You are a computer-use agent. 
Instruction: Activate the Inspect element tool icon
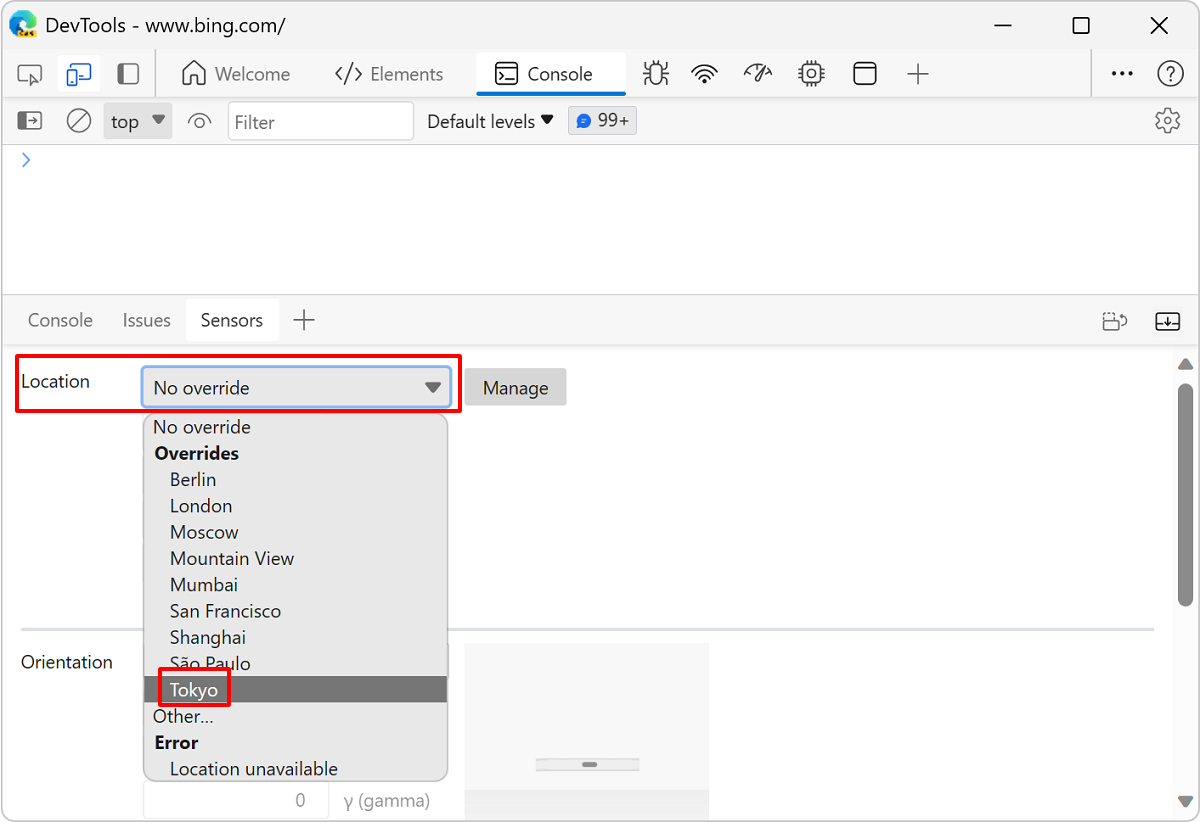[30, 74]
